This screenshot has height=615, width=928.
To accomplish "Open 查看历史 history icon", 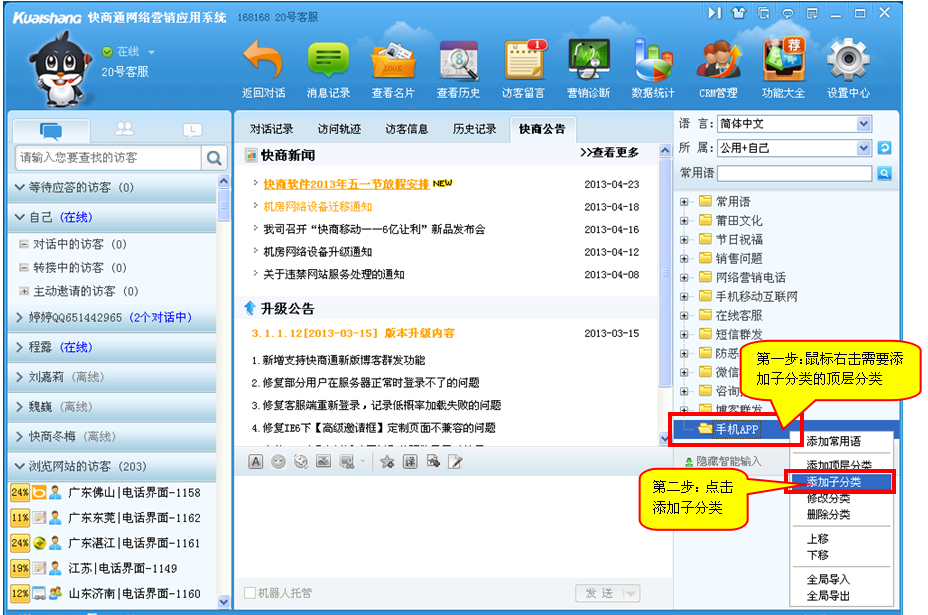I will click(458, 62).
